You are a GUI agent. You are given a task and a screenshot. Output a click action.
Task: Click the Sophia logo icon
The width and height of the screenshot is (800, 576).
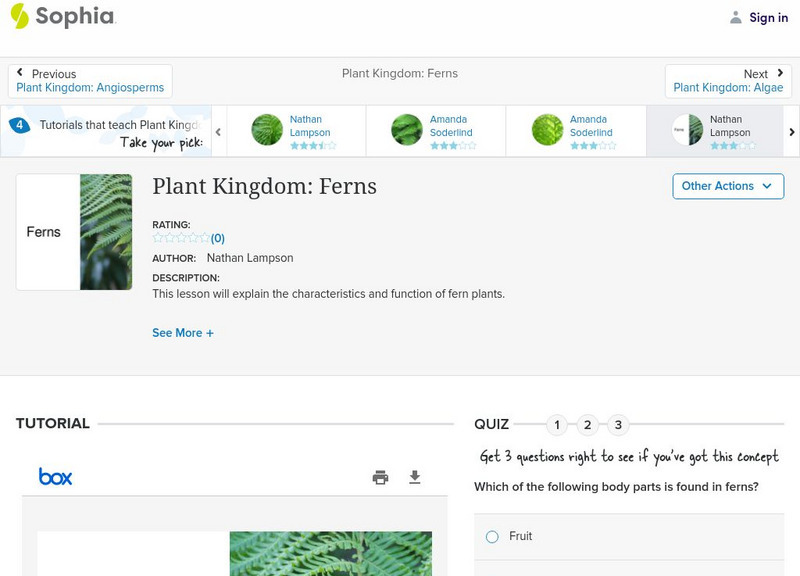pyautogui.click(x=19, y=16)
